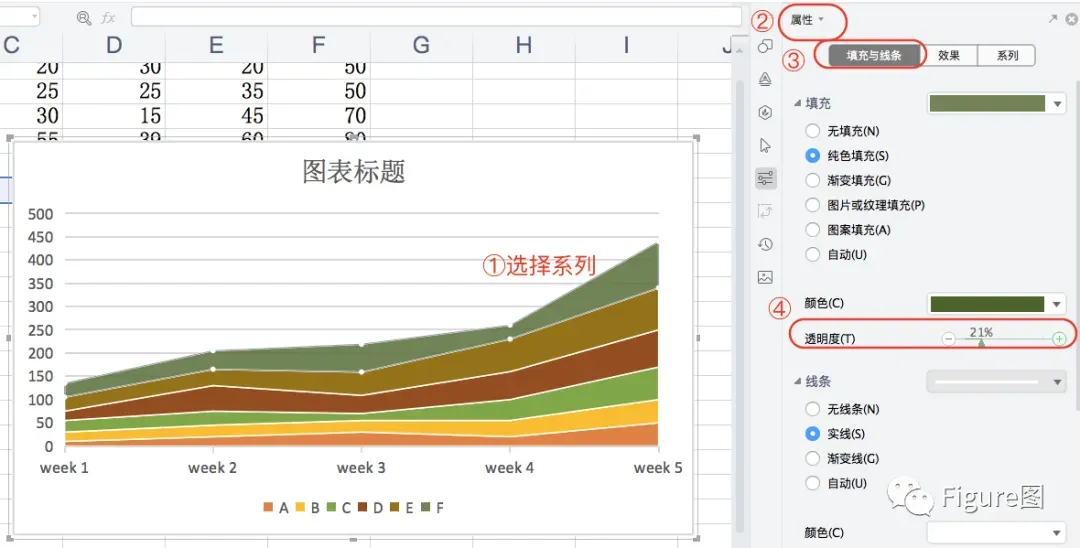Image resolution: width=1080 pixels, height=548 pixels.
Task: Switch to the 系列 series tab
Action: (x=1006, y=55)
